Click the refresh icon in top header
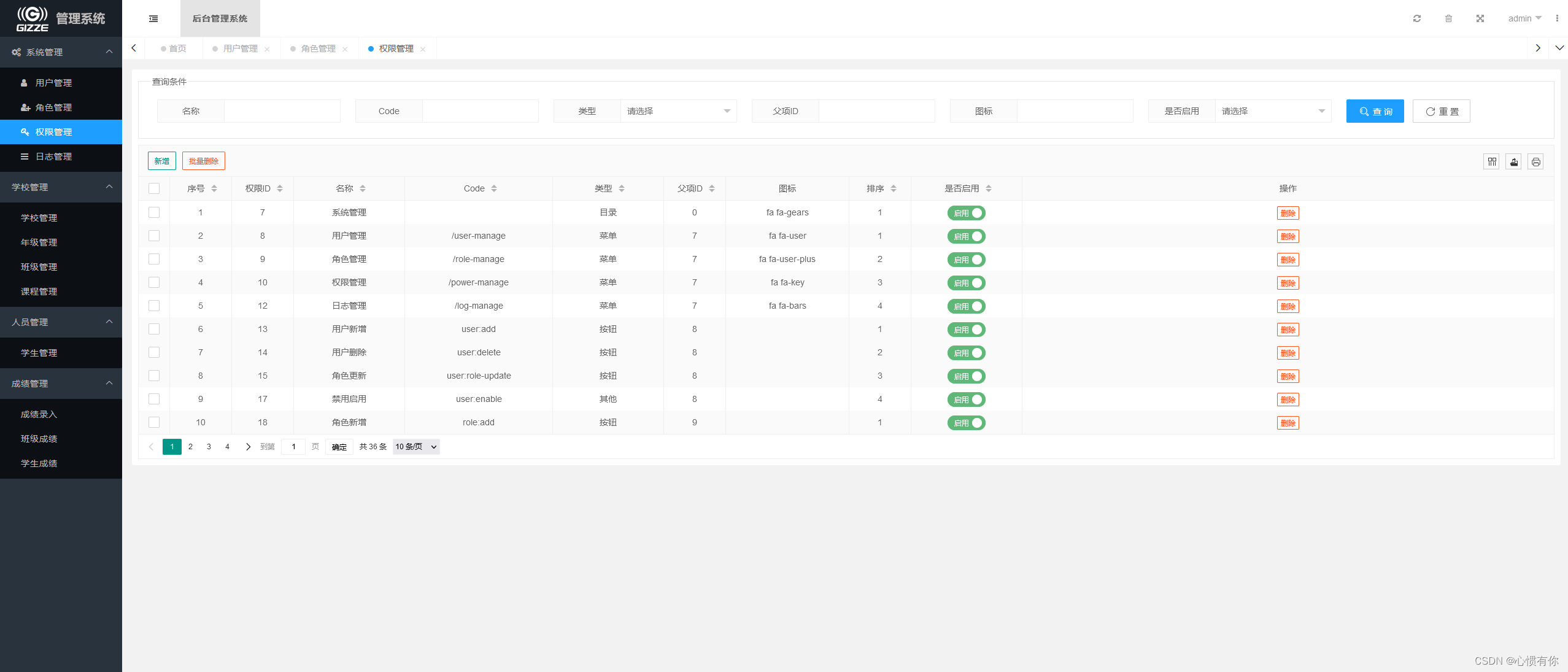1568x672 pixels. coord(1417,18)
